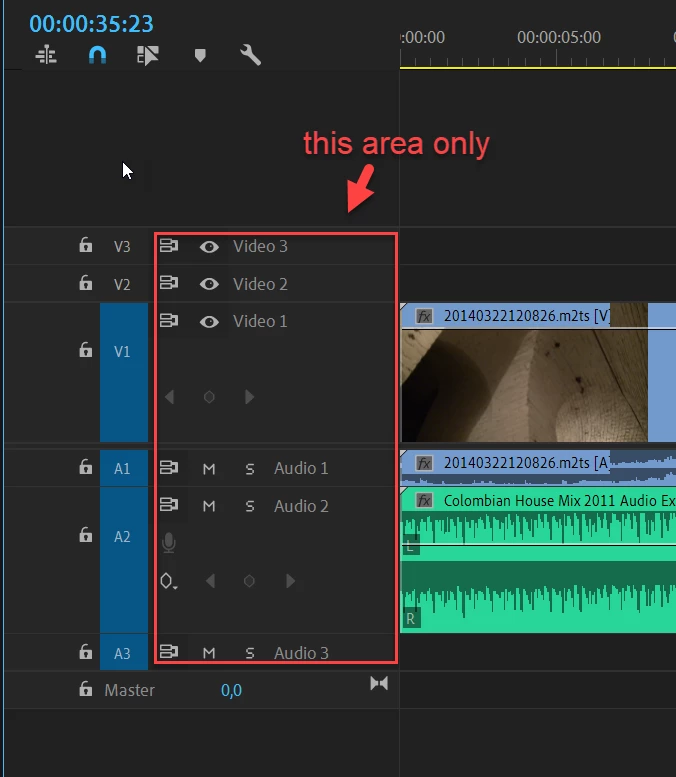
Task: Select audio clip 20140322120826.m2ts [A]
Action: (538, 468)
